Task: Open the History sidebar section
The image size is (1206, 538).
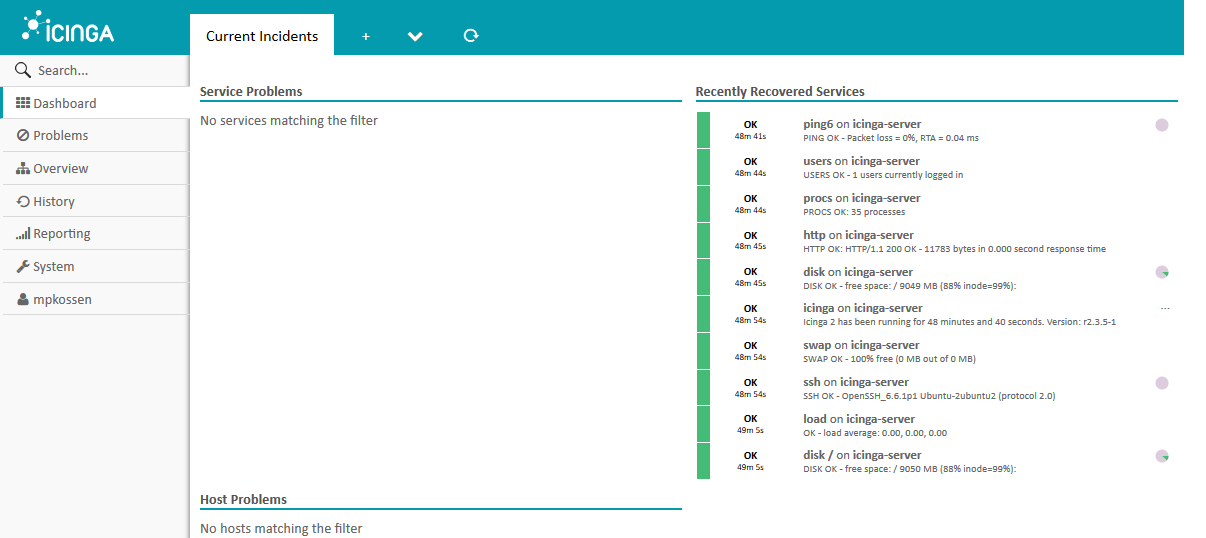Action: [53, 202]
